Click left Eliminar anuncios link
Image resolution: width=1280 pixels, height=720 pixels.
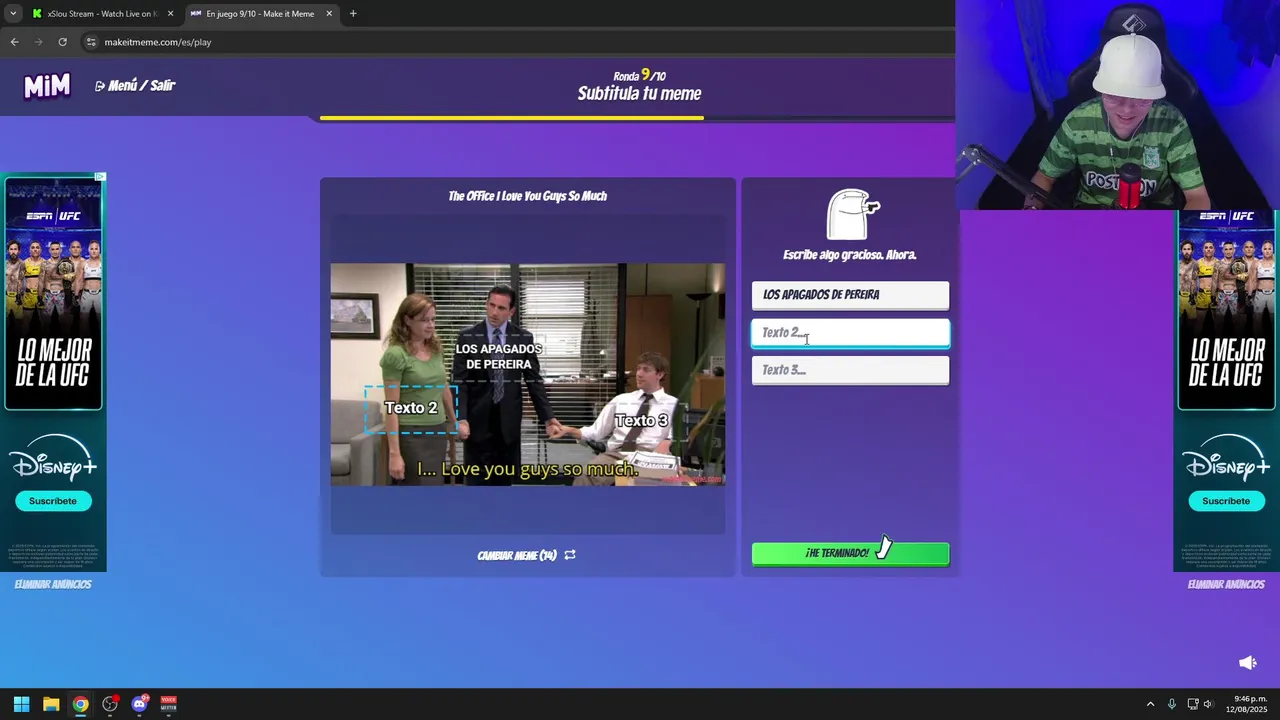click(53, 584)
